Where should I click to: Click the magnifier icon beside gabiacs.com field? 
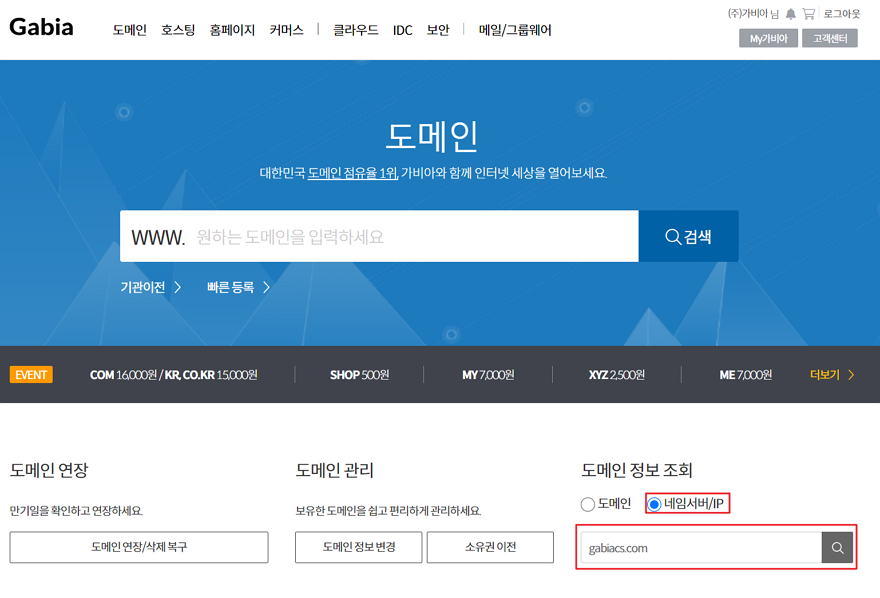(x=837, y=548)
